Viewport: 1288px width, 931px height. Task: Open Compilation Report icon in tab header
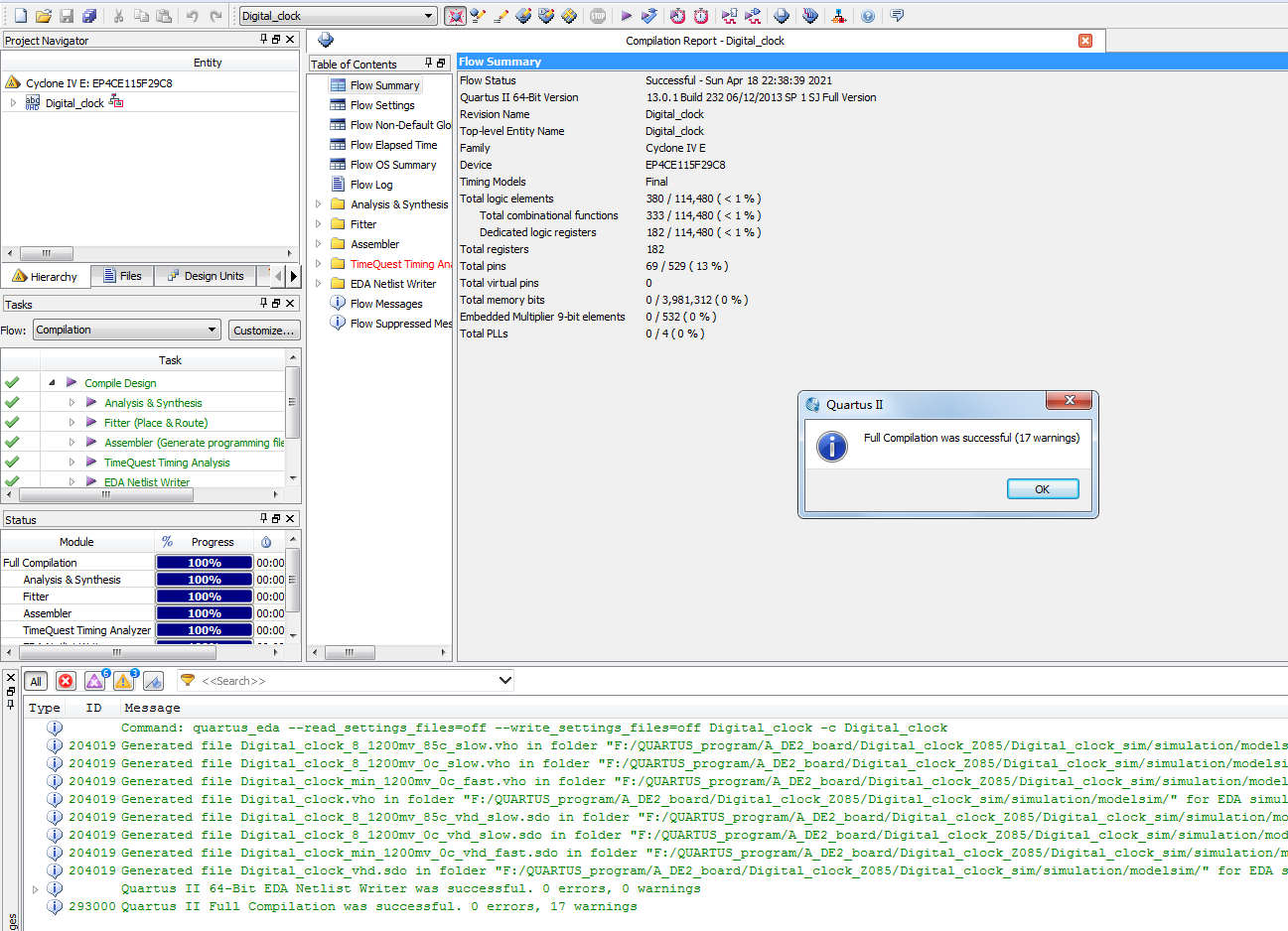click(326, 41)
